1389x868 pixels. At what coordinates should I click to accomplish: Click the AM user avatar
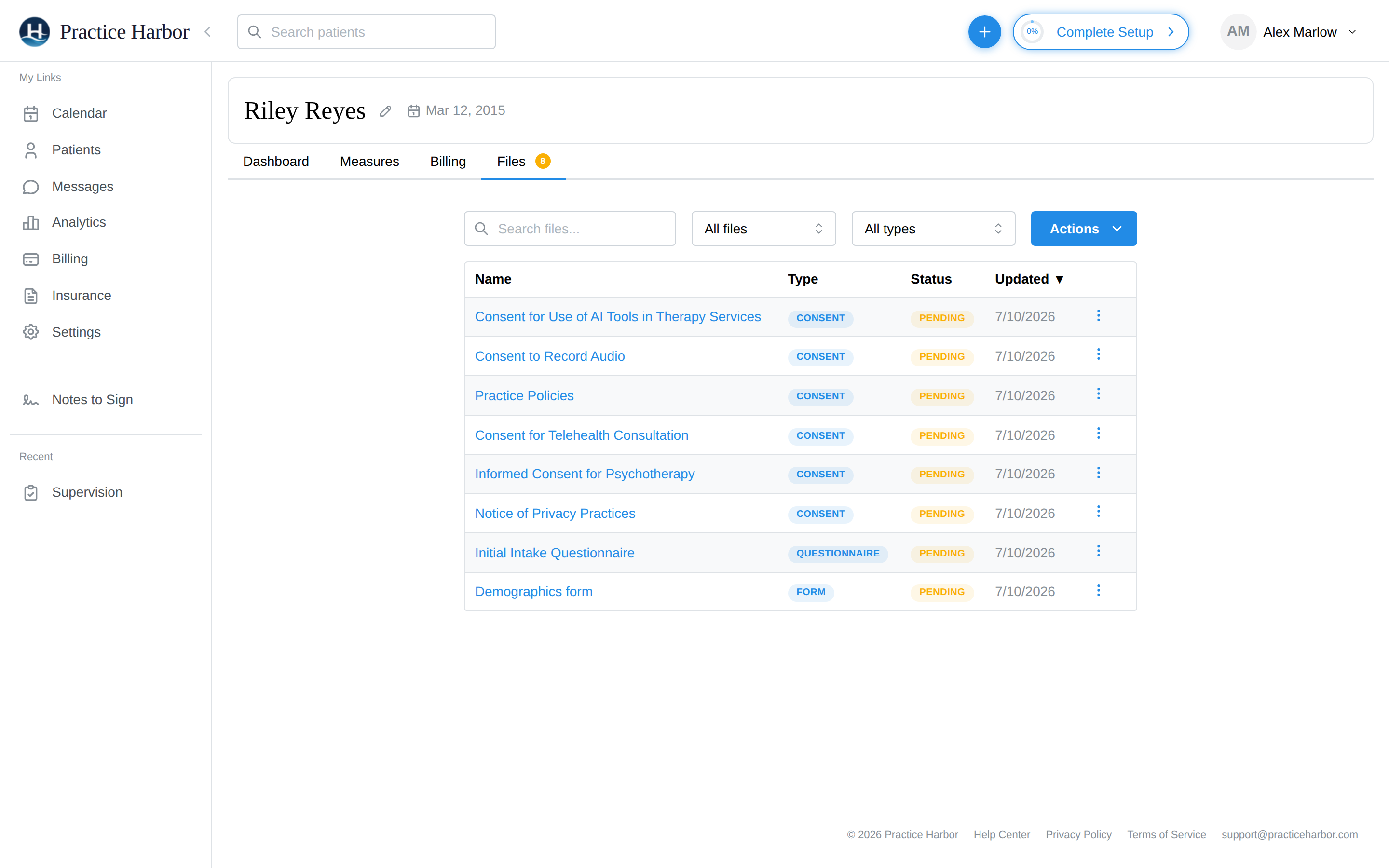point(1238,31)
